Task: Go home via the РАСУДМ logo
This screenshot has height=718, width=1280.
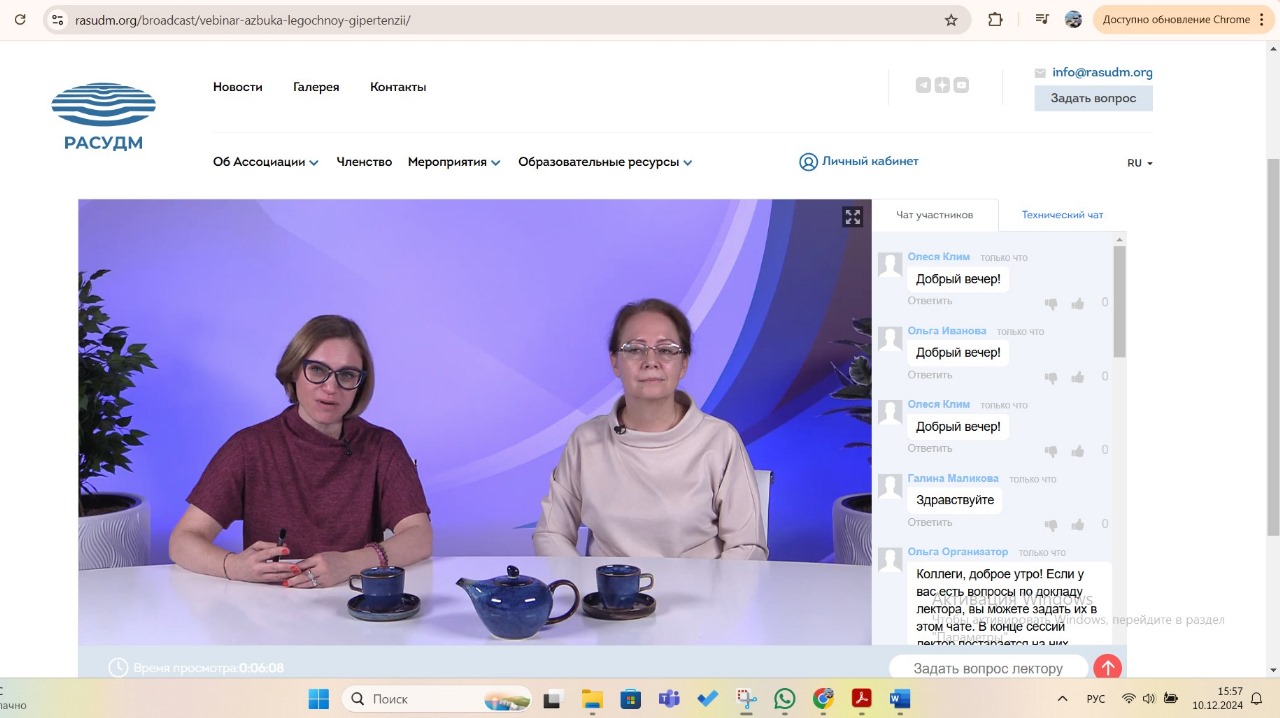Action: coord(103,116)
